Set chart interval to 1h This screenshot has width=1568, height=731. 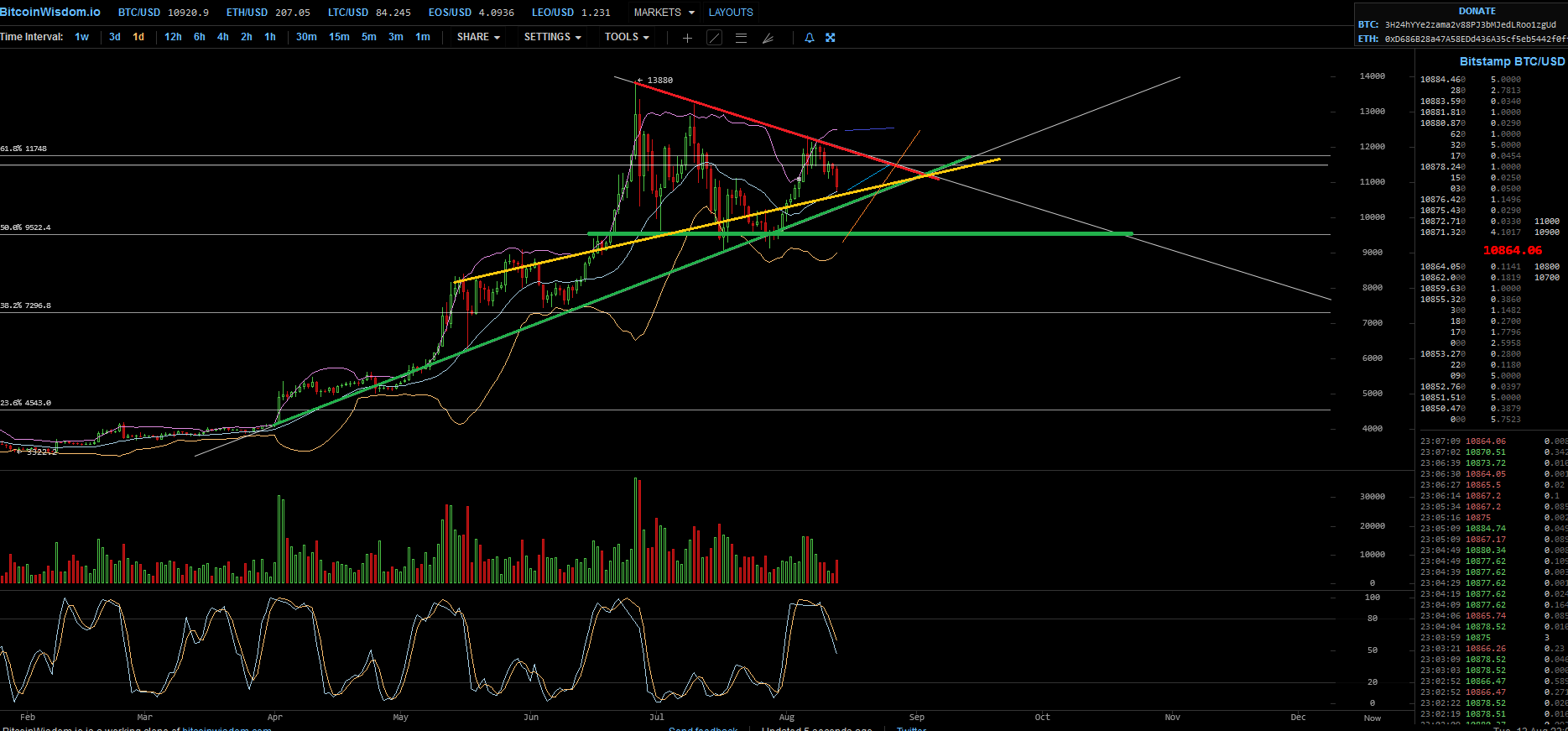click(x=270, y=37)
